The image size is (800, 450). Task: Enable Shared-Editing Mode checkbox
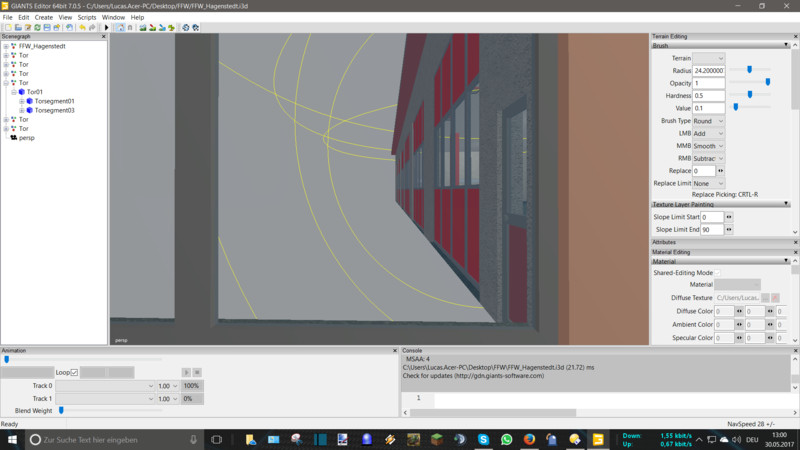[x=717, y=272]
